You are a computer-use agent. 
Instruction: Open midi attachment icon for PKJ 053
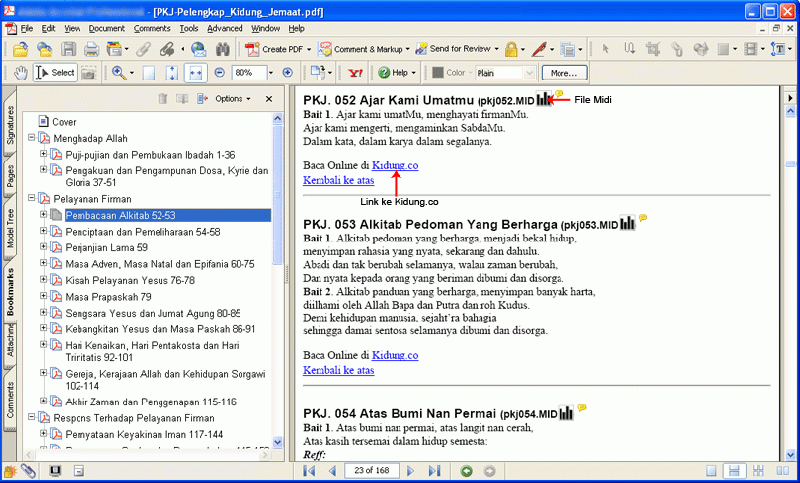(627, 223)
